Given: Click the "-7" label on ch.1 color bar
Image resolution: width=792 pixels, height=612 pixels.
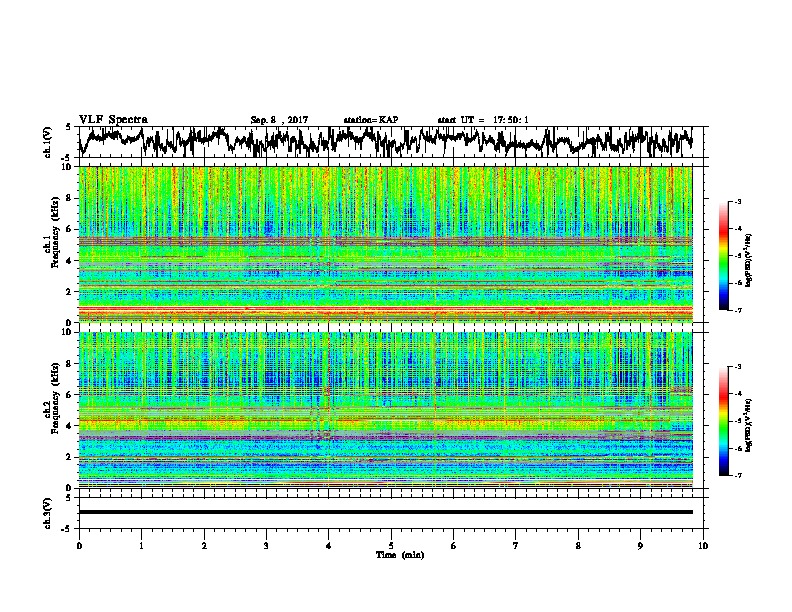Looking at the screenshot, I should pos(737,310).
